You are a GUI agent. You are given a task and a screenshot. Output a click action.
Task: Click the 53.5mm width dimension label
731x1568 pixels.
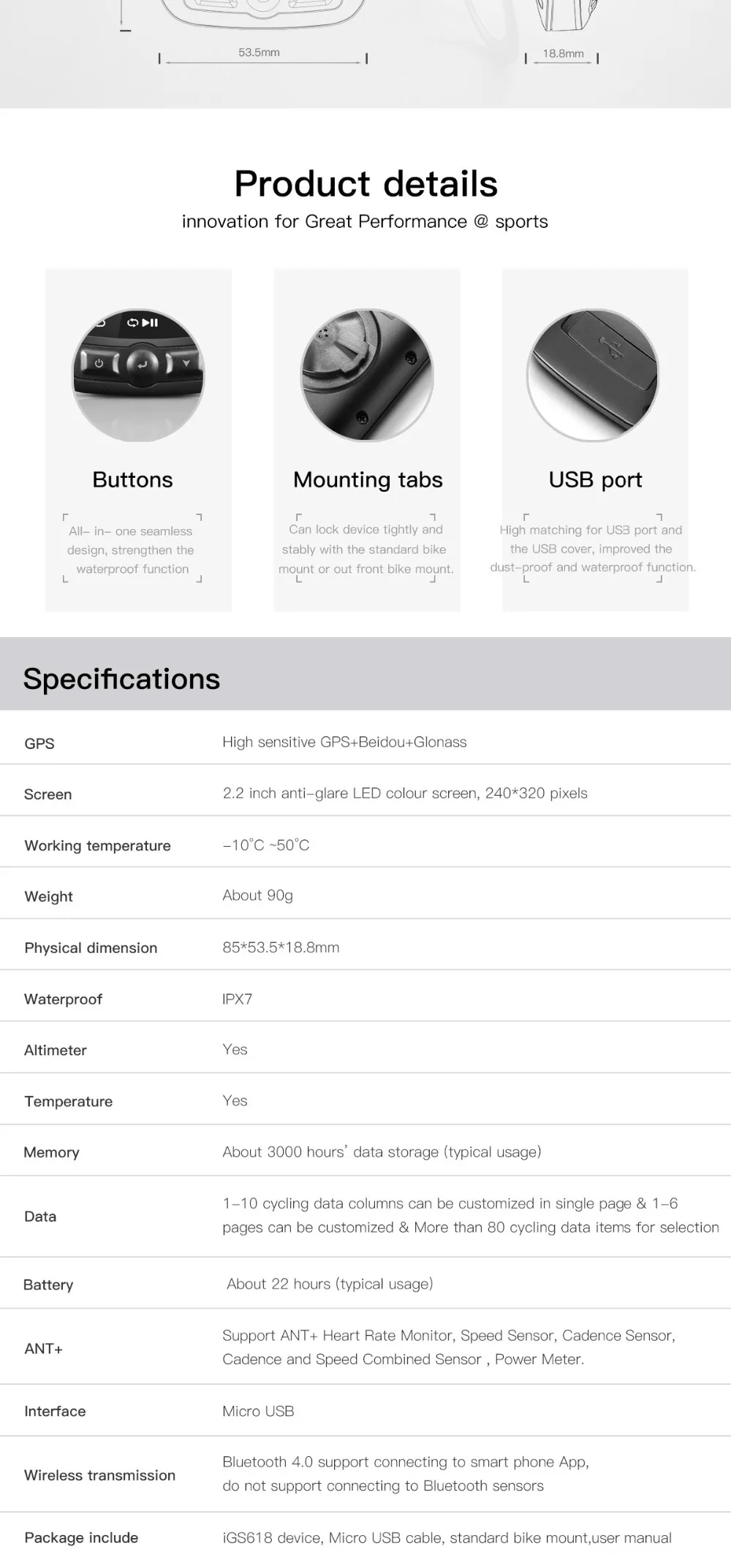click(x=259, y=53)
